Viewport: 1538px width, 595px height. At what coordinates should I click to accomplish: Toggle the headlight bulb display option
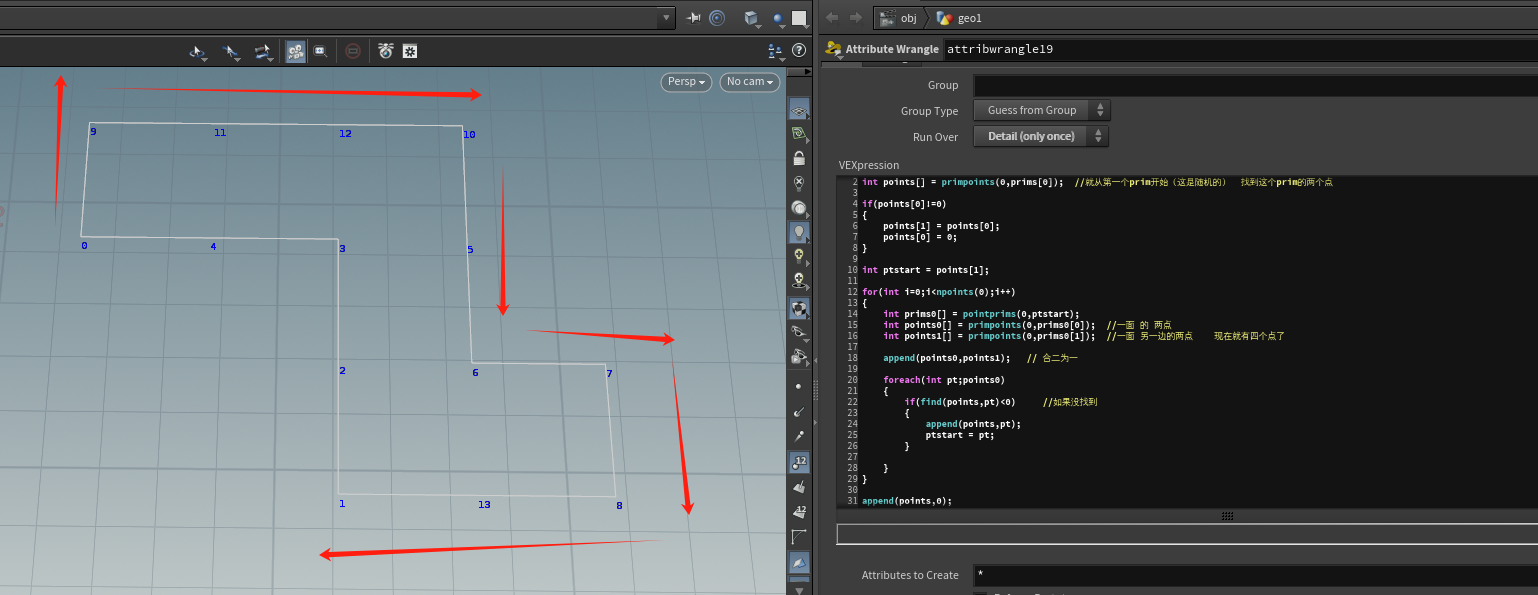(799, 232)
